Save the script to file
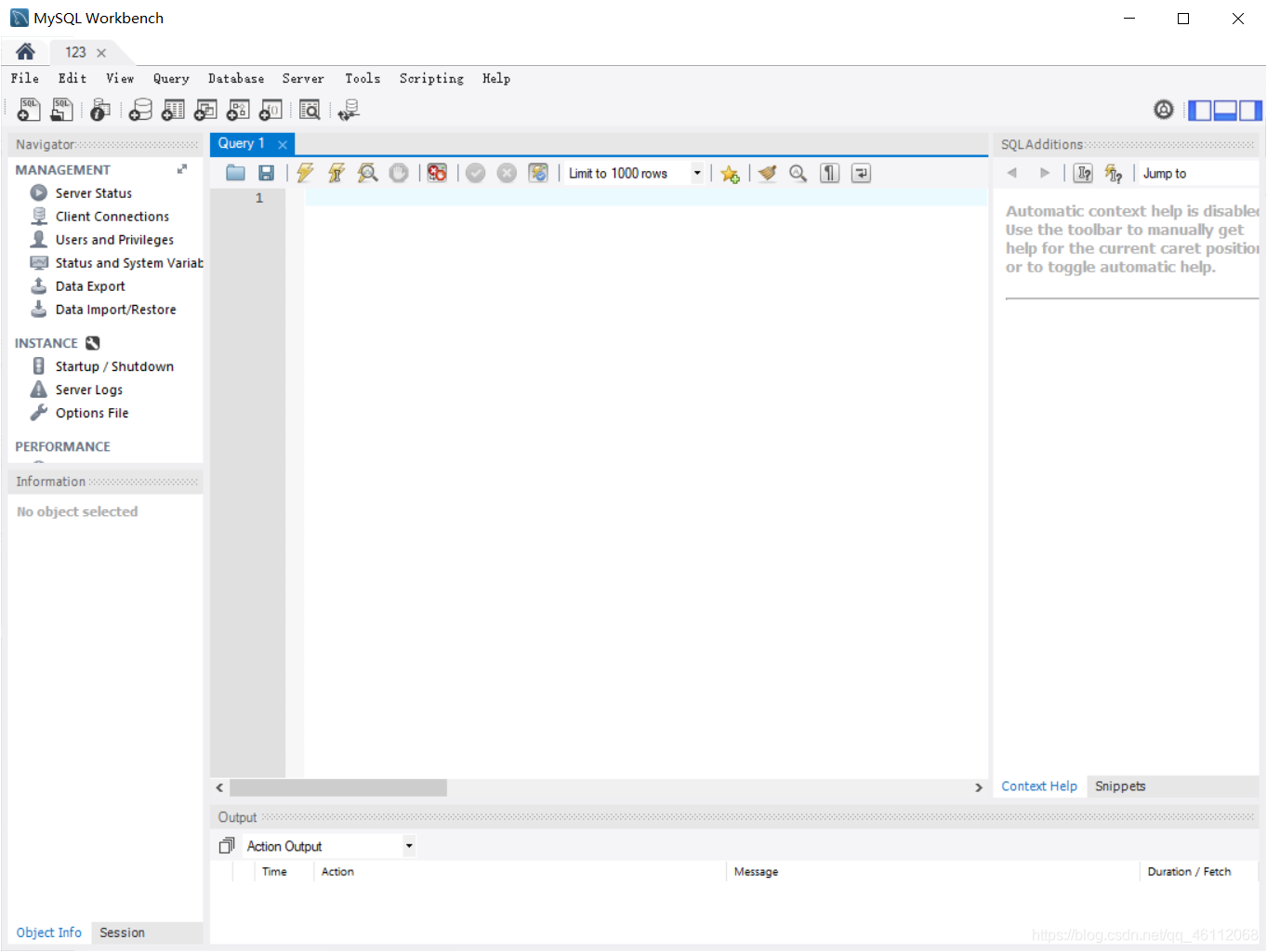This screenshot has width=1267, height=952. pyautogui.click(x=266, y=173)
